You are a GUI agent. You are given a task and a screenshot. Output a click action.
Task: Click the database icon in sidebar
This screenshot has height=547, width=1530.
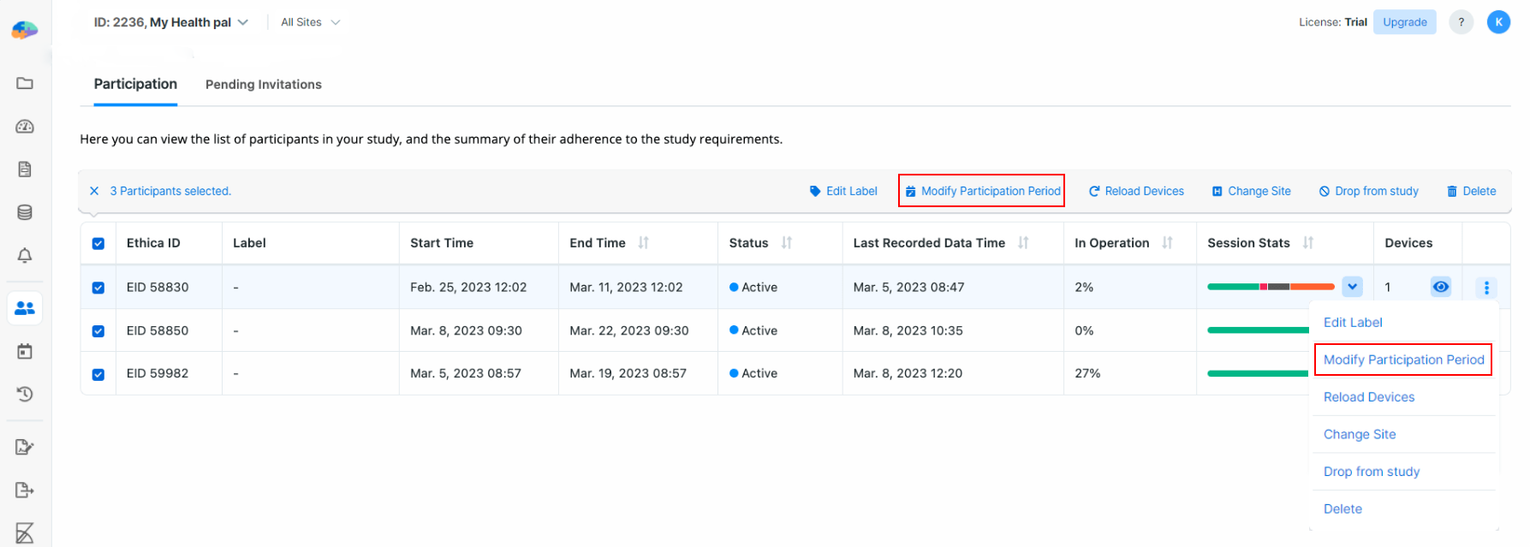25,212
